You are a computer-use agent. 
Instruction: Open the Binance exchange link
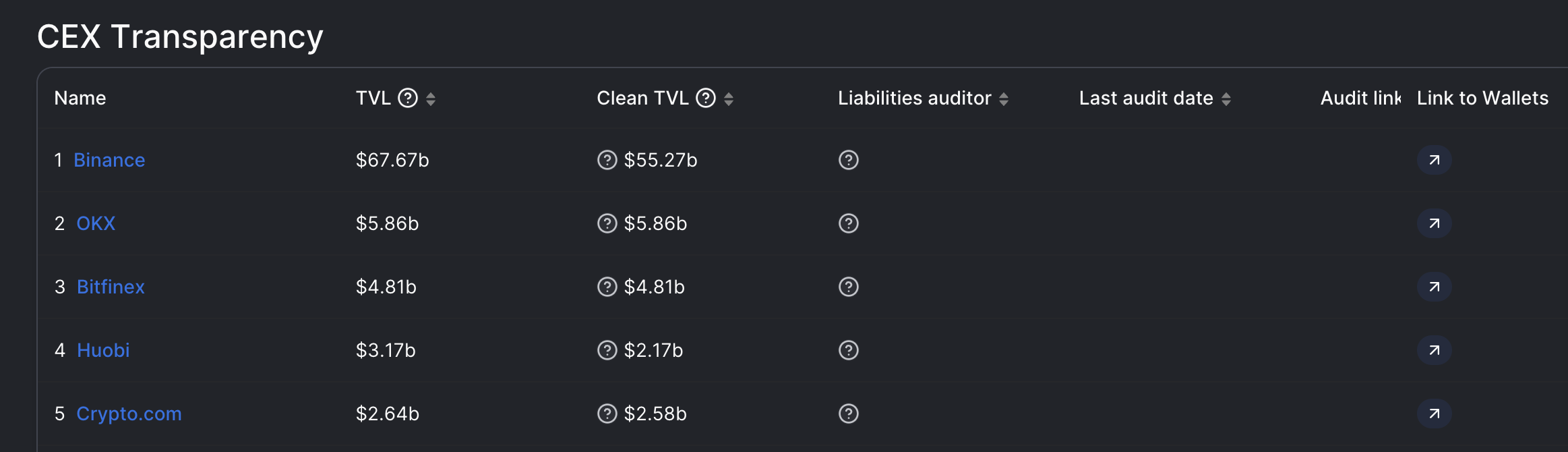(109, 160)
